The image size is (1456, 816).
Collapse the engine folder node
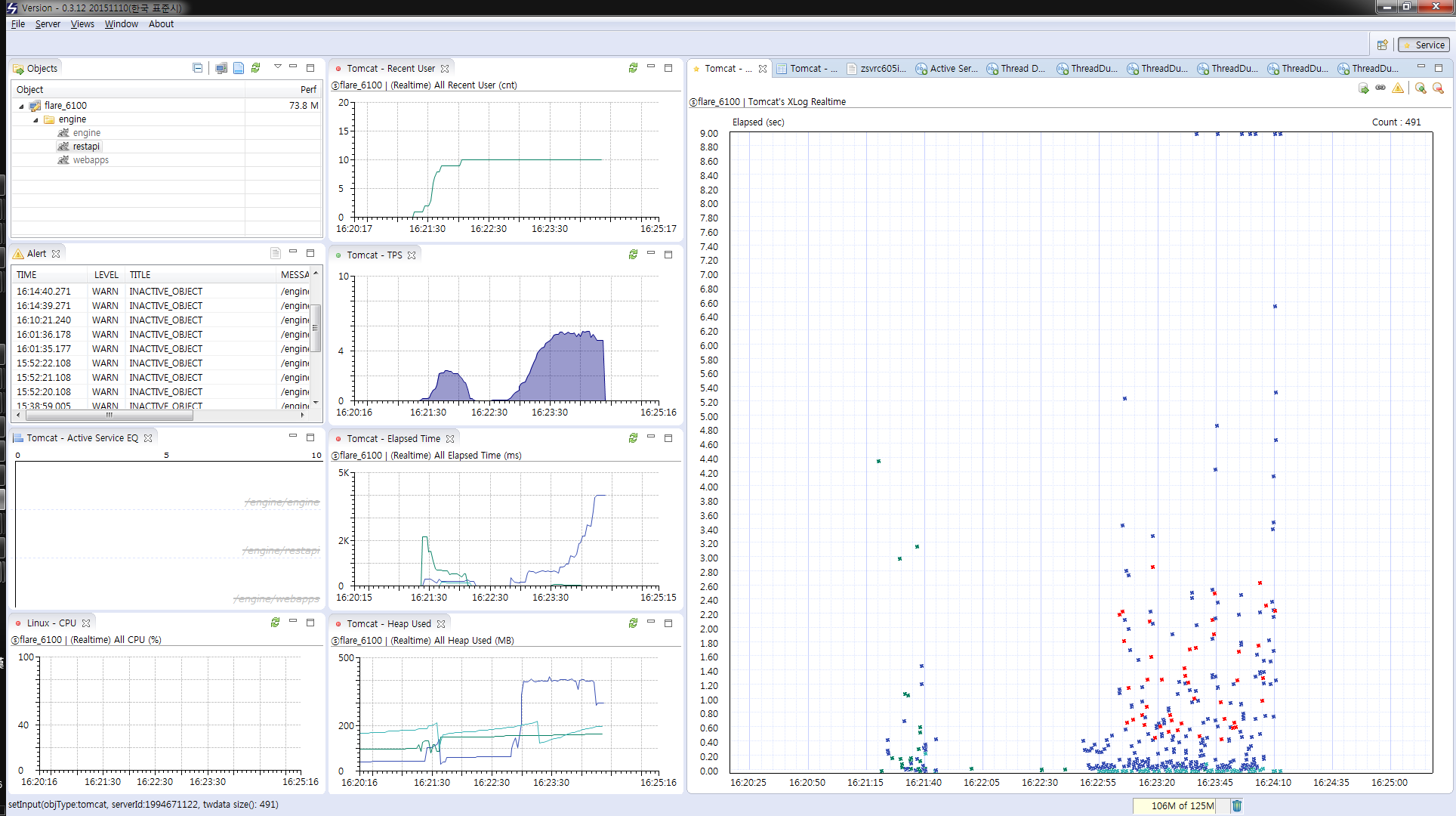click(x=35, y=119)
